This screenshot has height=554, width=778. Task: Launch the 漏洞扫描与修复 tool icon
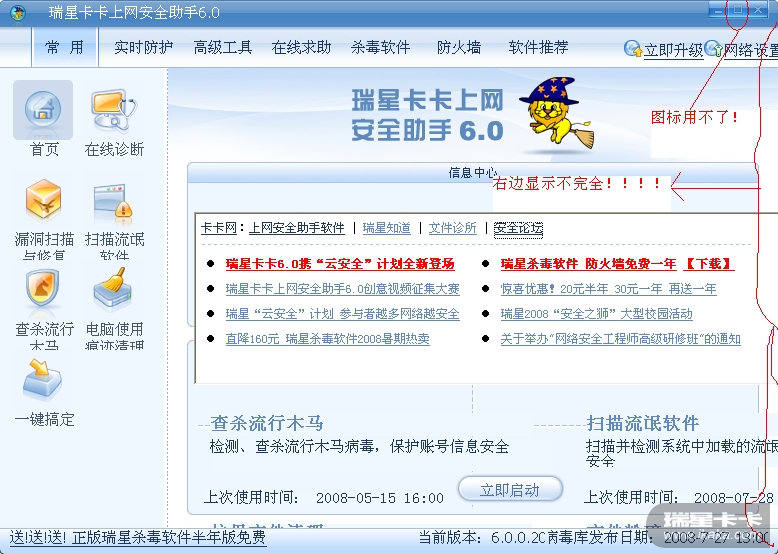43,201
